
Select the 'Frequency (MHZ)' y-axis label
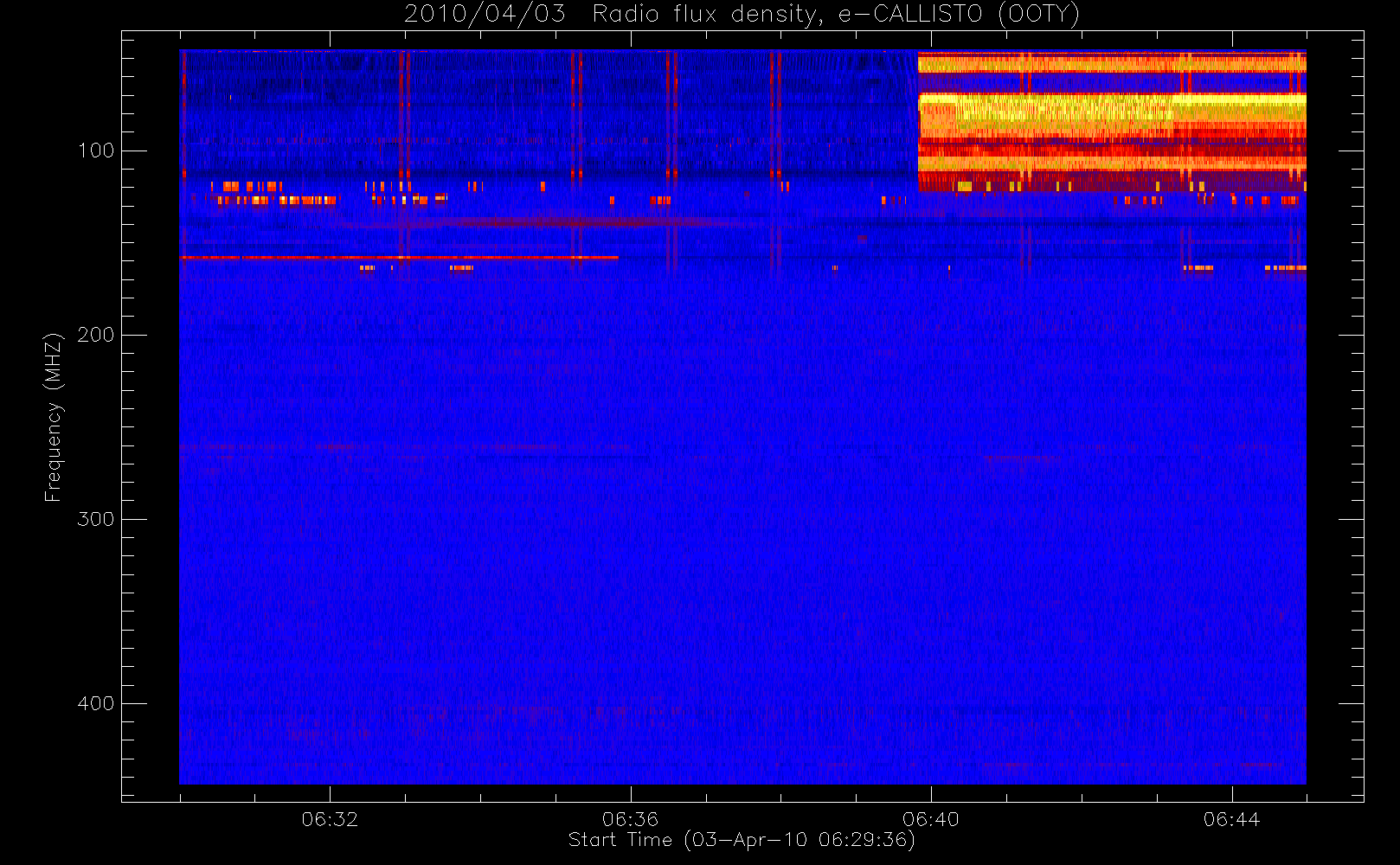54,417
